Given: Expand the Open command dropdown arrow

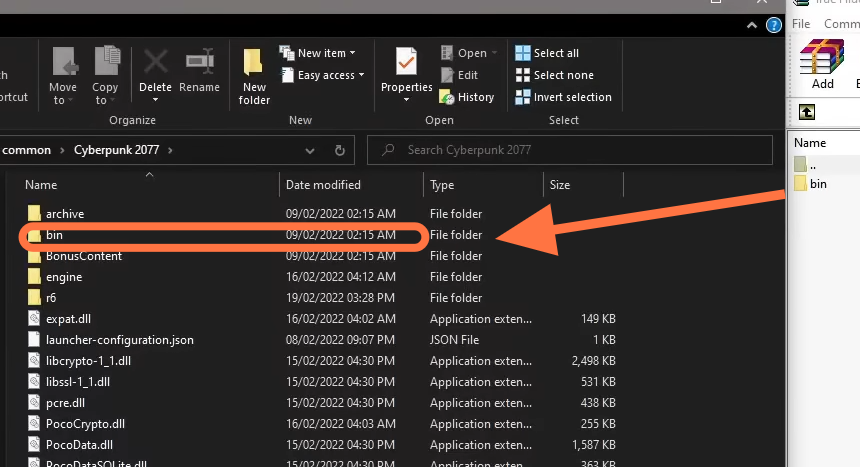Looking at the screenshot, I should 494,53.
